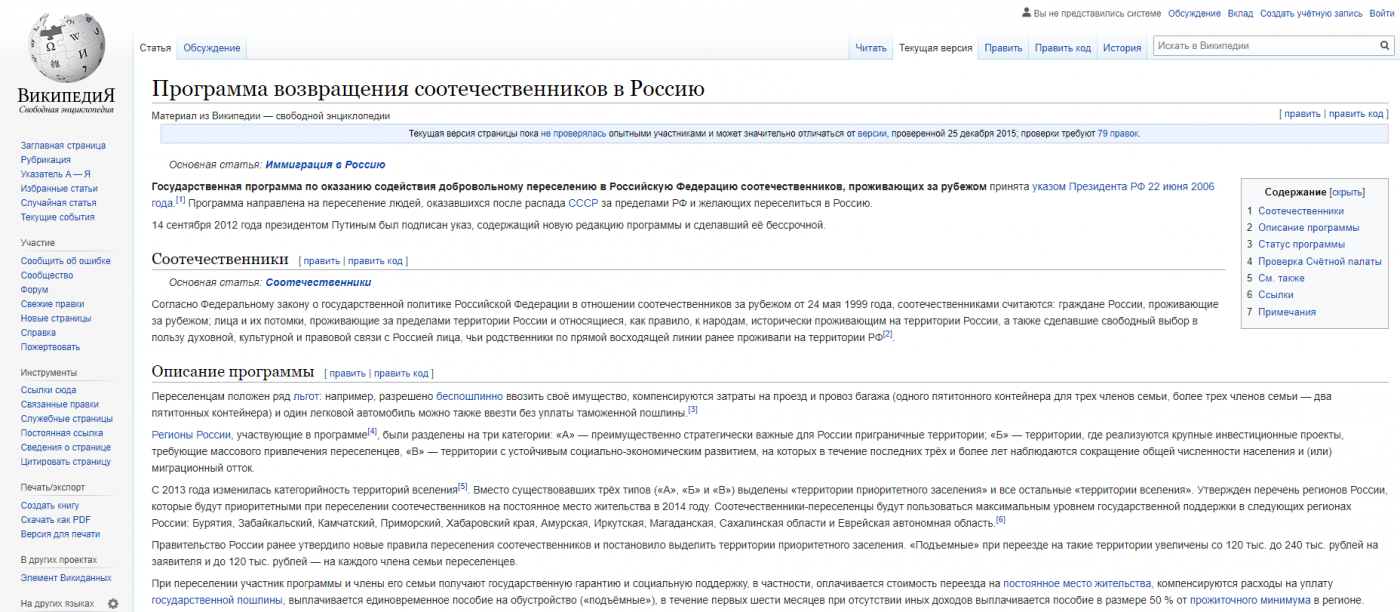Viewport: 1400px width, 612px height.
Task: Select the 'Править код' tab
Action: pos(1062,47)
